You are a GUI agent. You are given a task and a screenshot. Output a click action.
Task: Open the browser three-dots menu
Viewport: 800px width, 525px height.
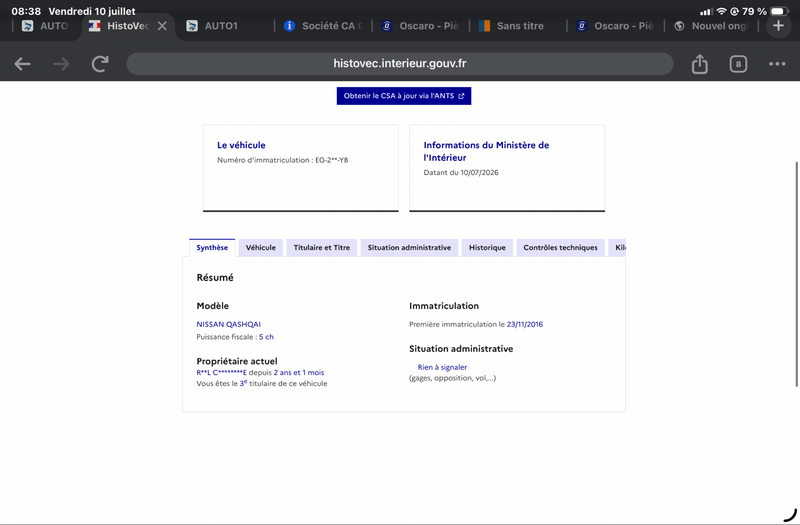(777, 64)
